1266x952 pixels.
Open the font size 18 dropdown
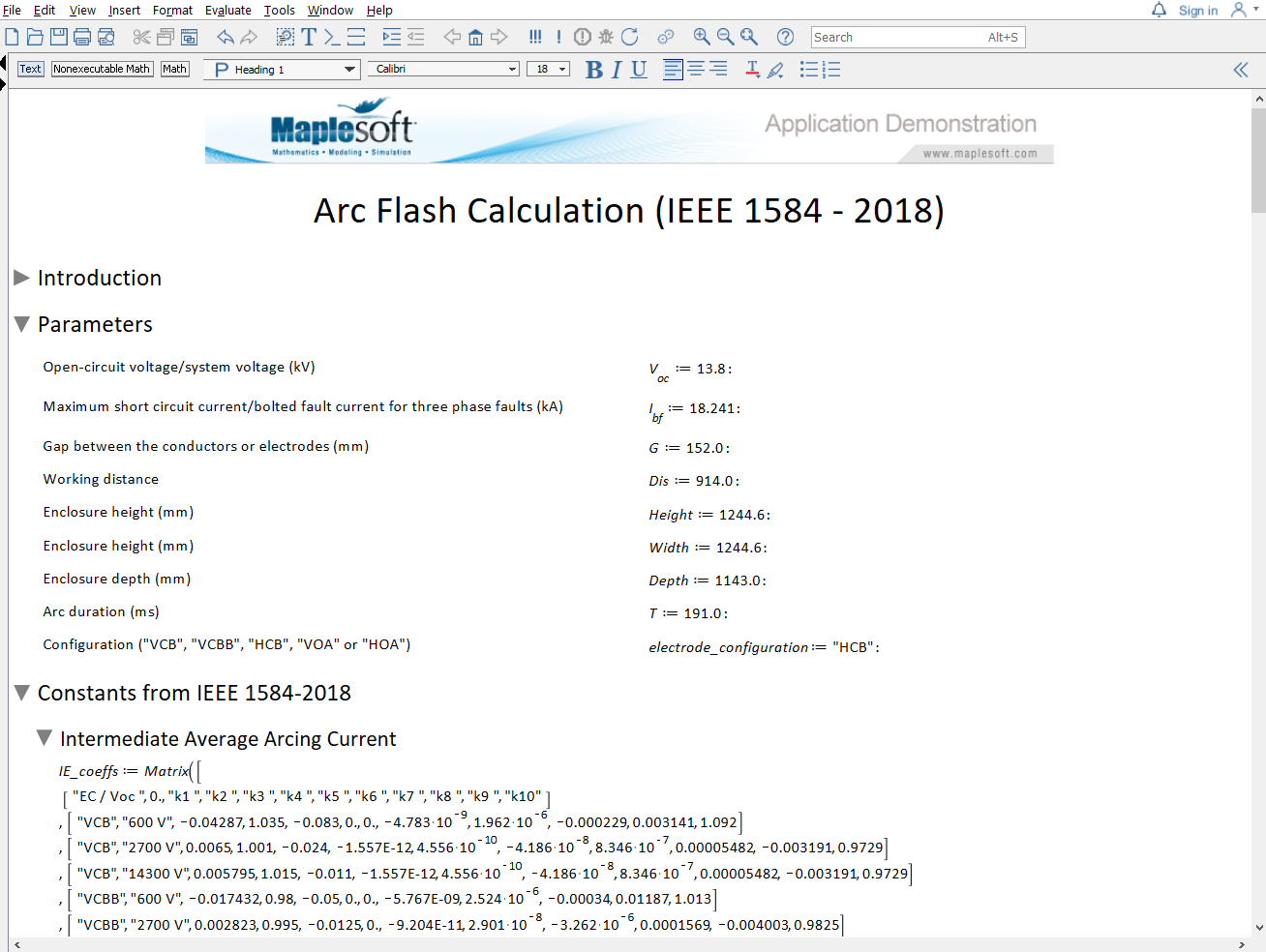(549, 70)
